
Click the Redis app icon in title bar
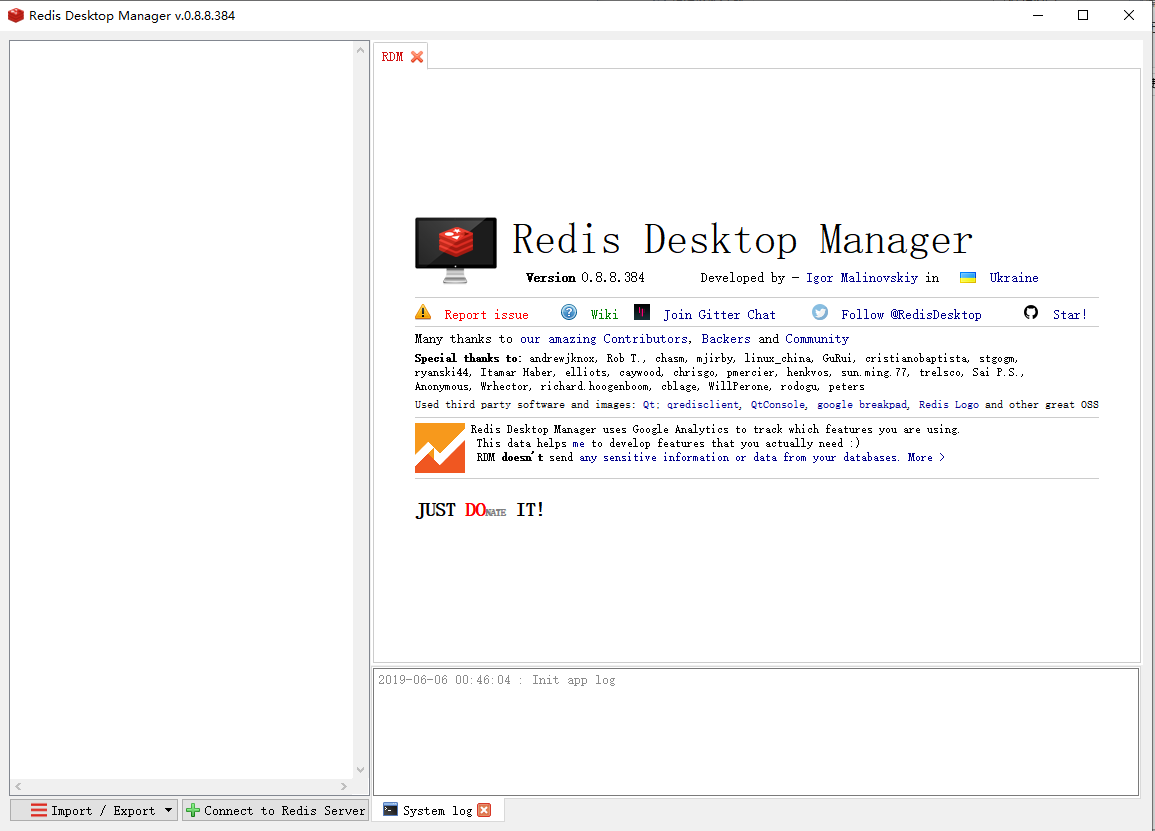click(x=15, y=15)
